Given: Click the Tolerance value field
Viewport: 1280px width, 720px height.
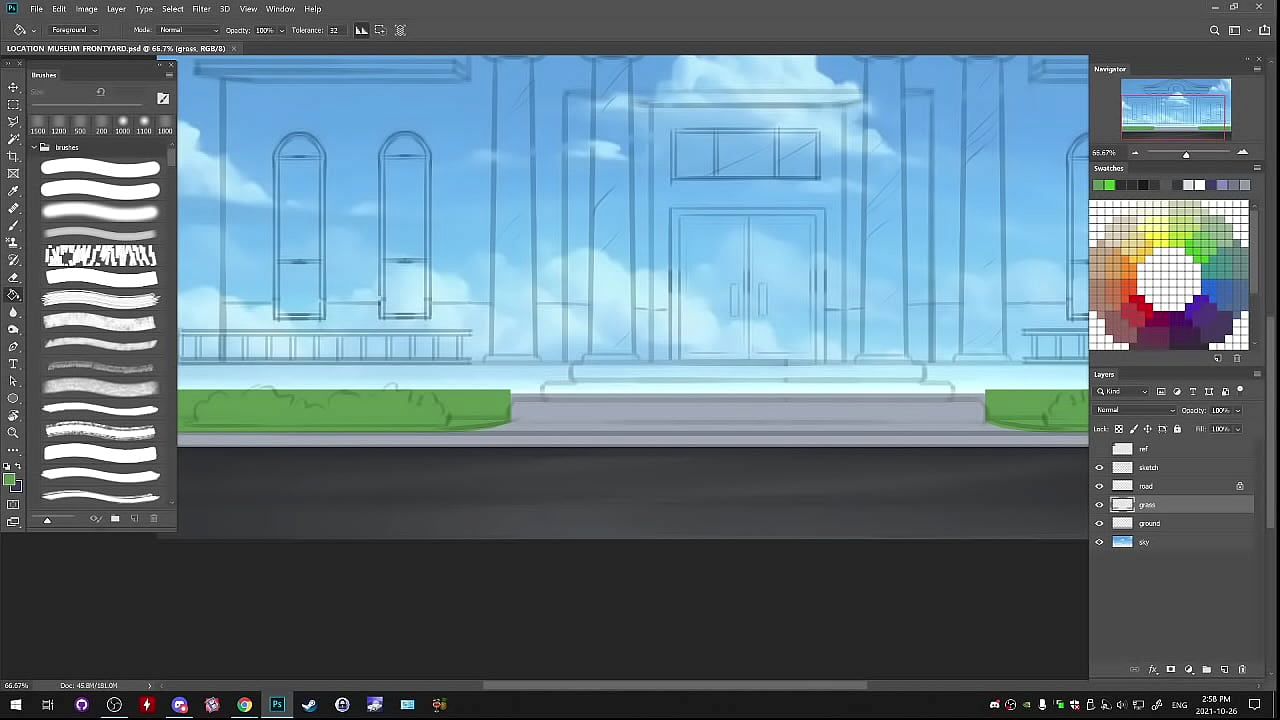Looking at the screenshot, I should click(x=334, y=30).
